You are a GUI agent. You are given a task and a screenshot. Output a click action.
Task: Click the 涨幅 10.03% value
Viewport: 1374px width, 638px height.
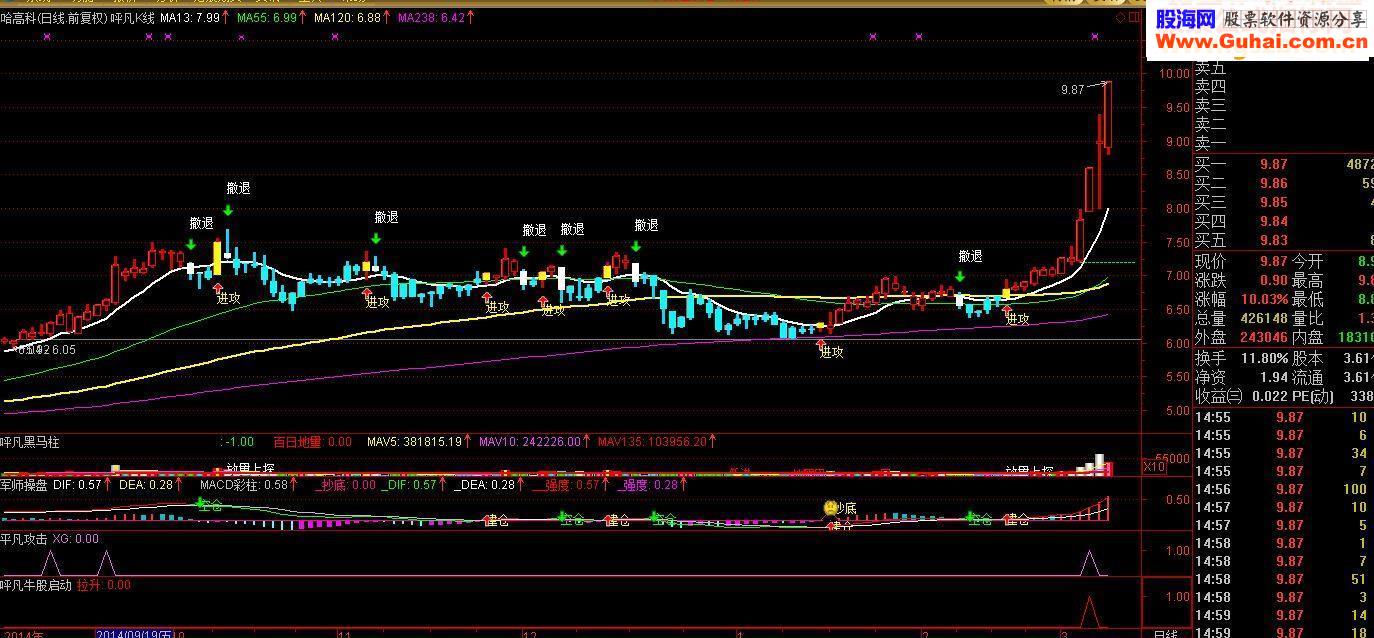pyautogui.click(x=1266, y=299)
